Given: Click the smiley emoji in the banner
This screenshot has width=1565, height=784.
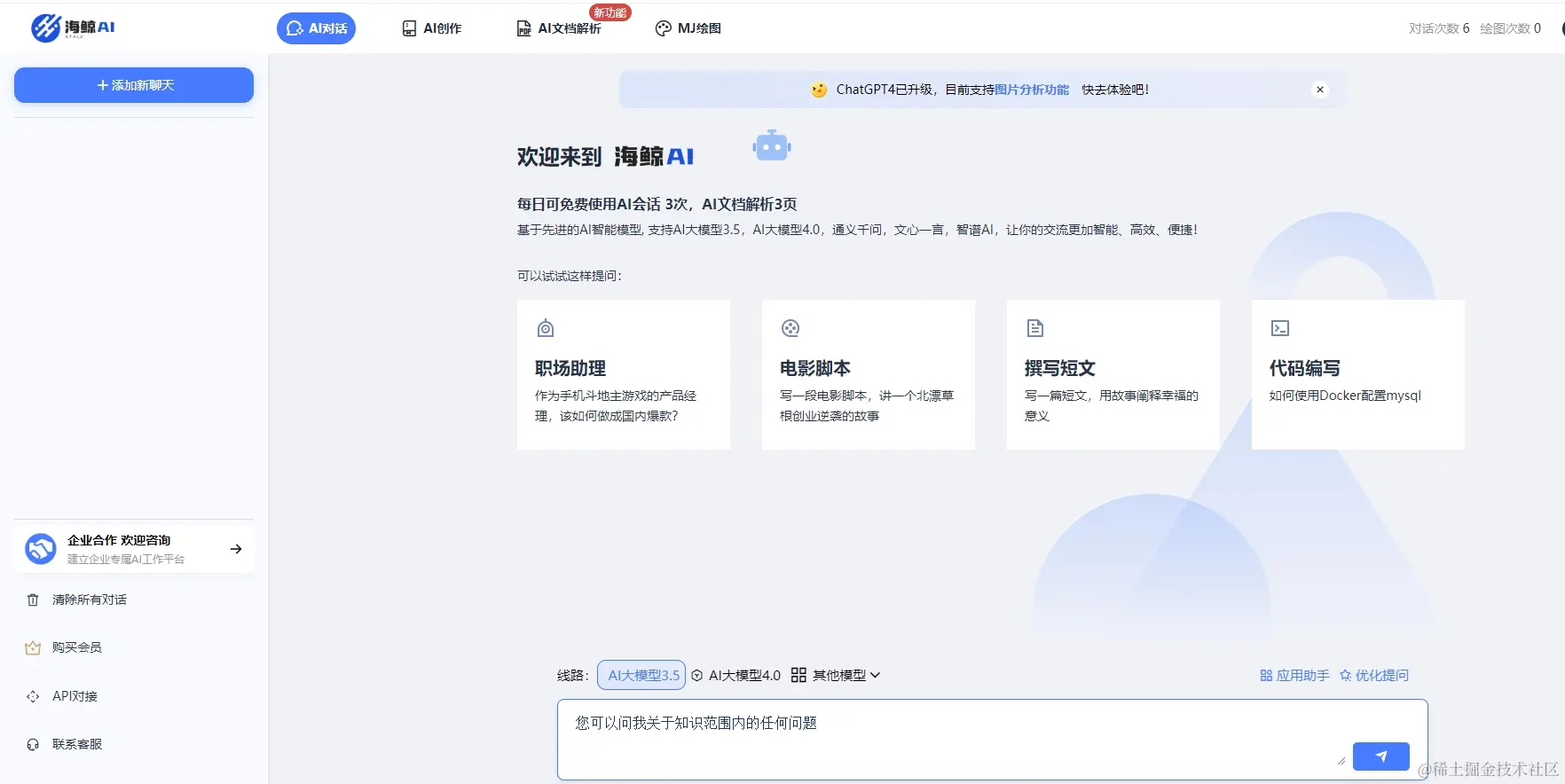Looking at the screenshot, I should (819, 90).
